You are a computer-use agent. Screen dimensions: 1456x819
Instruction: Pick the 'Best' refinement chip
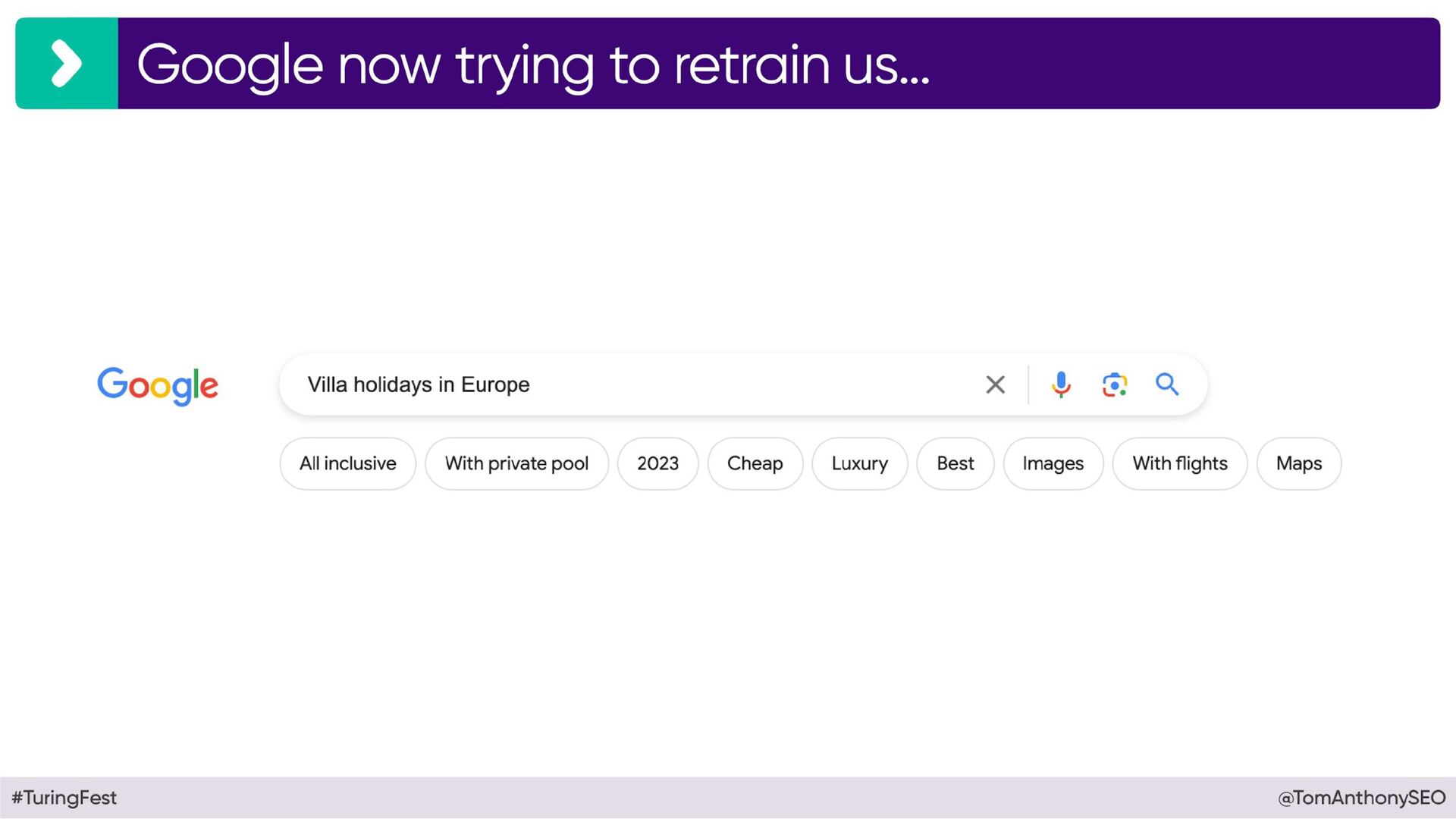[955, 463]
